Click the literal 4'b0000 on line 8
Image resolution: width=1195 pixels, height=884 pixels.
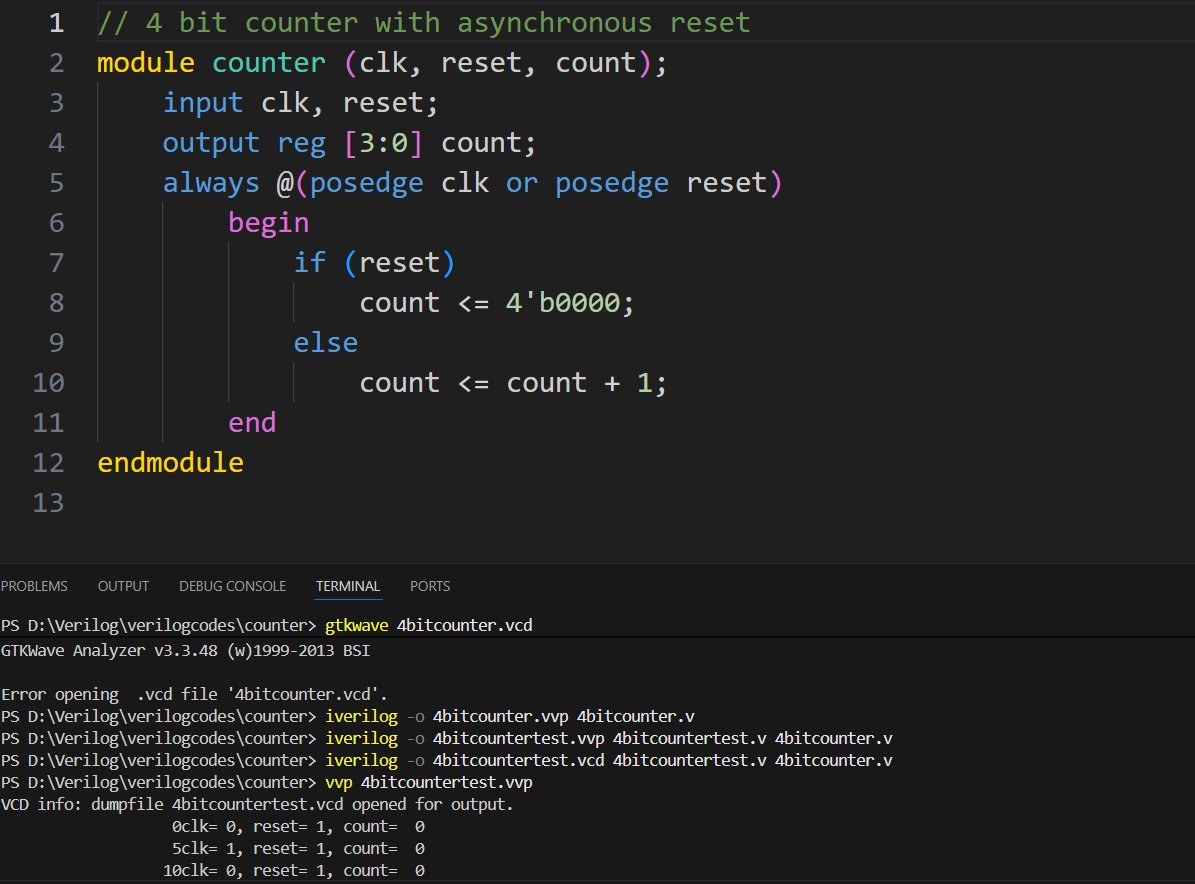pyautogui.click(x=563, y=303)
